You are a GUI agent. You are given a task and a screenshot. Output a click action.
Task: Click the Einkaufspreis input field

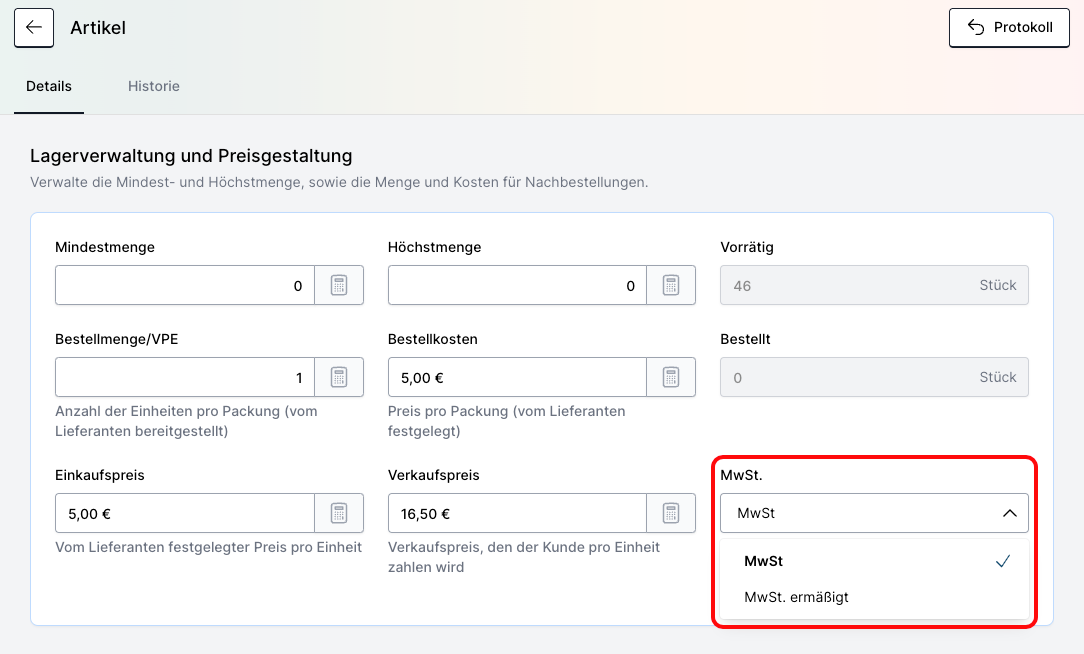(x=185, y=513)
